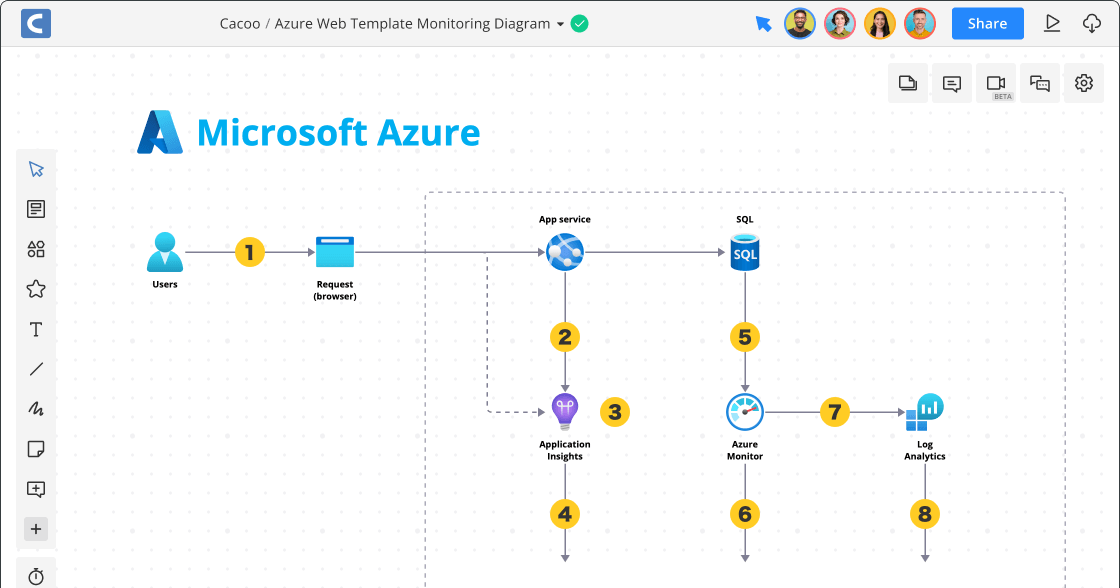Click the first collaborator avatar

tap(800, 23)
